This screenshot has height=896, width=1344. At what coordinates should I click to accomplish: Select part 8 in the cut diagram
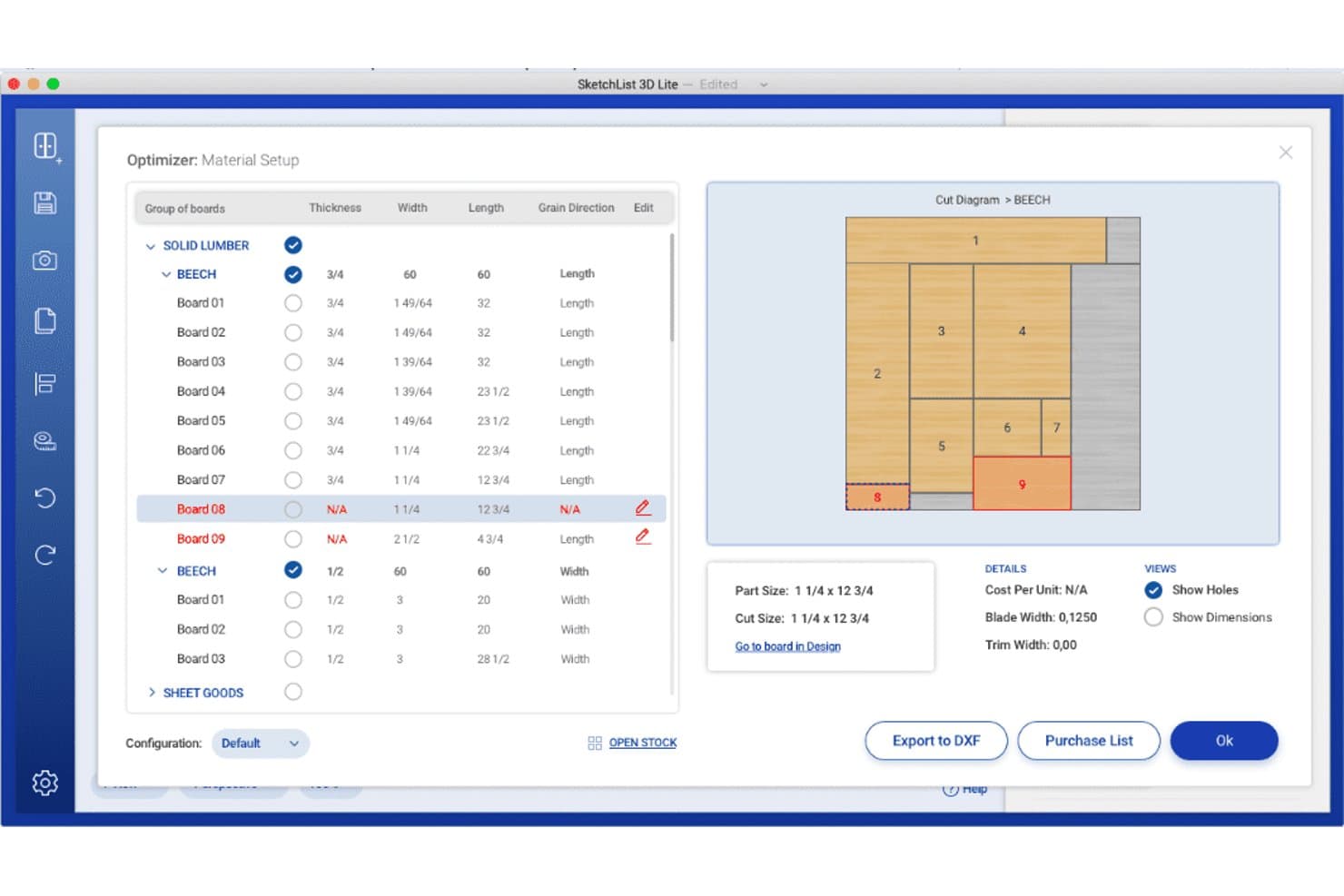point(877,497)
